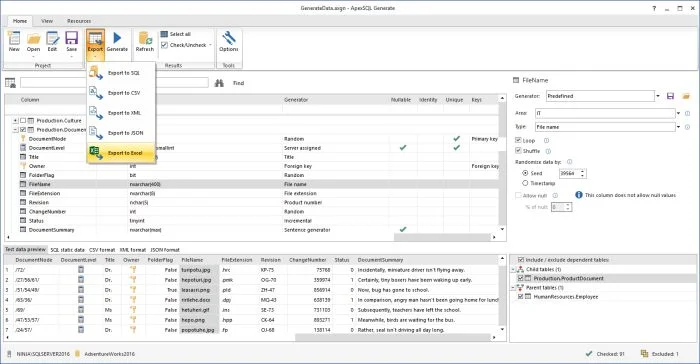This screenshot has height=364, width=700.
Task: Save the generator with the floppy disk icon
Action: (670, 96)
